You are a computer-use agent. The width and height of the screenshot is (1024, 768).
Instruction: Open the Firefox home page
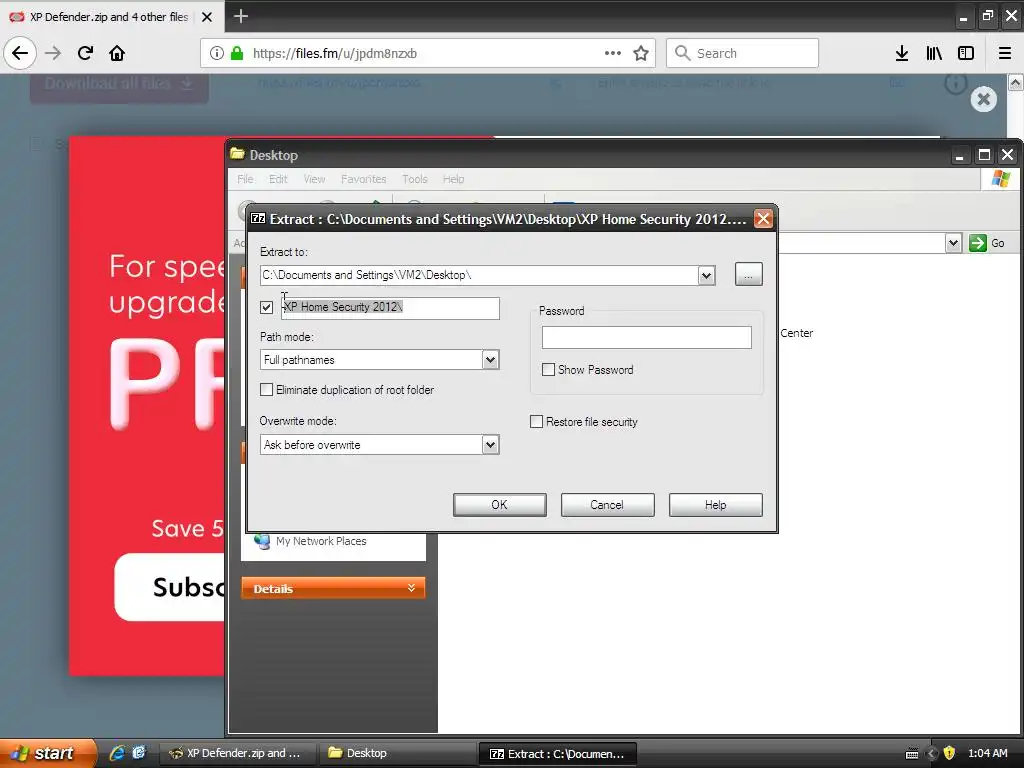coord(117,53)
